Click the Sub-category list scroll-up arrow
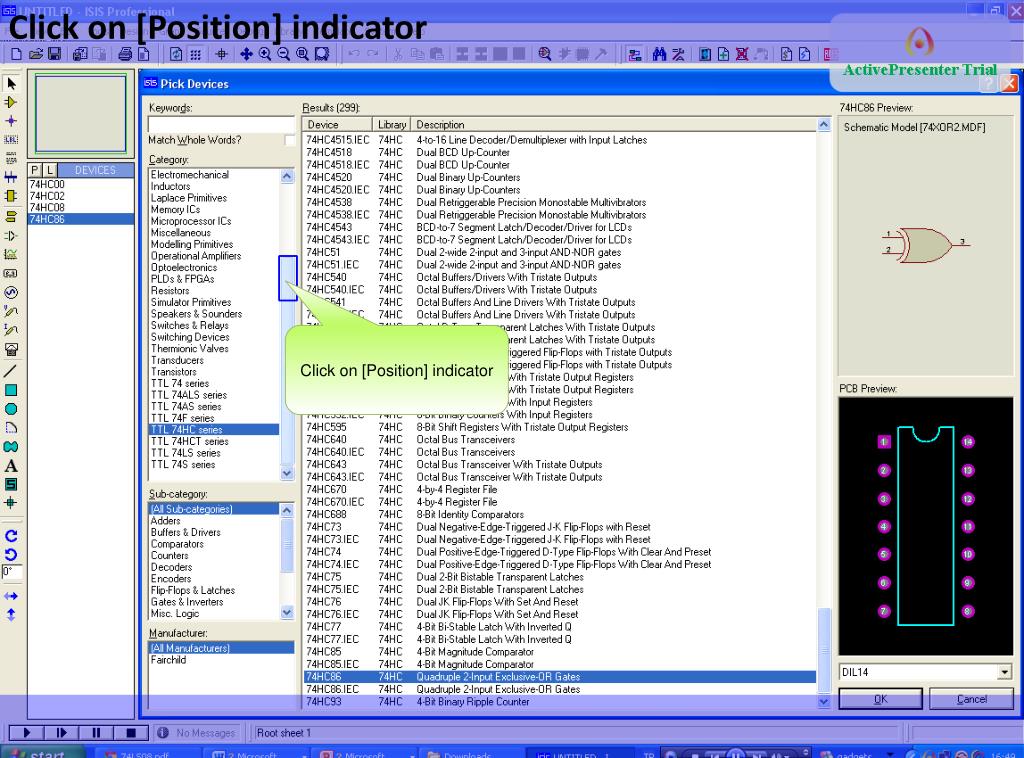 click(x=287, y=510)
